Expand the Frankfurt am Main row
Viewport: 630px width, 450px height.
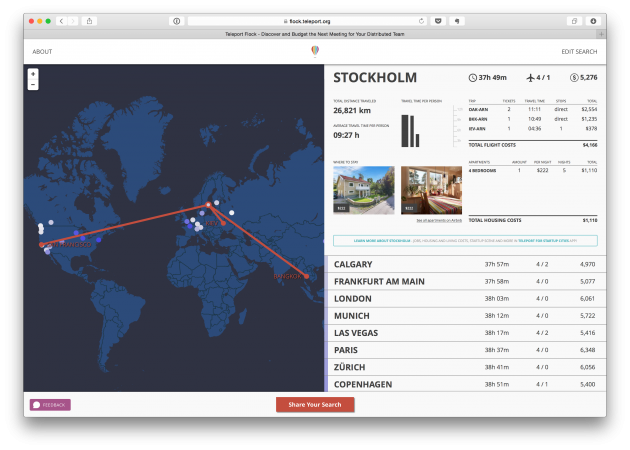pyautogui.click(x=465, y=282)
